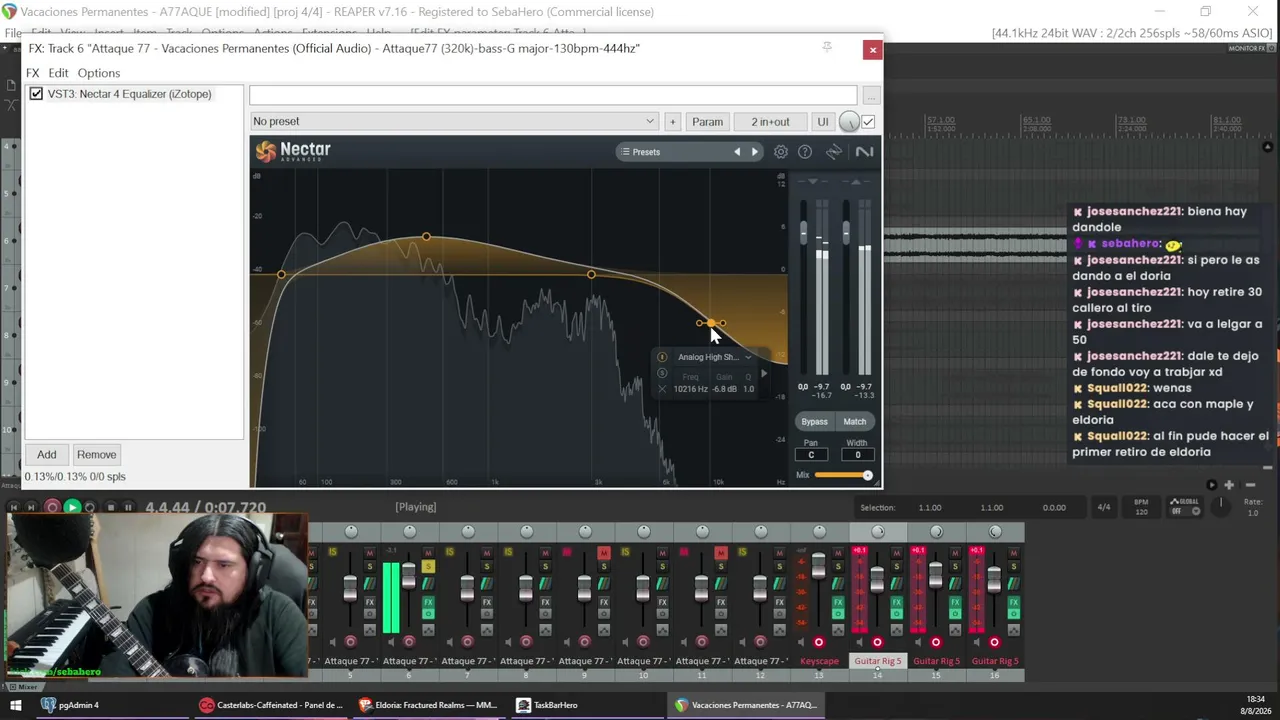The image size is (1280, 720).
Task: Open the FX button on mixer track 6
Action: click(x=428, y=603)
